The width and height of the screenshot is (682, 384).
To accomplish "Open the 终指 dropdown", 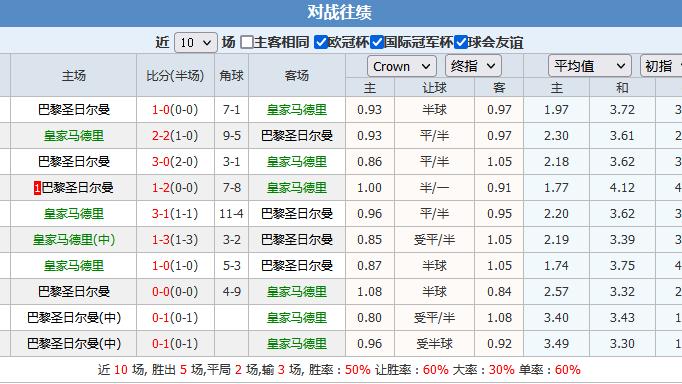I will click(473, 66).
